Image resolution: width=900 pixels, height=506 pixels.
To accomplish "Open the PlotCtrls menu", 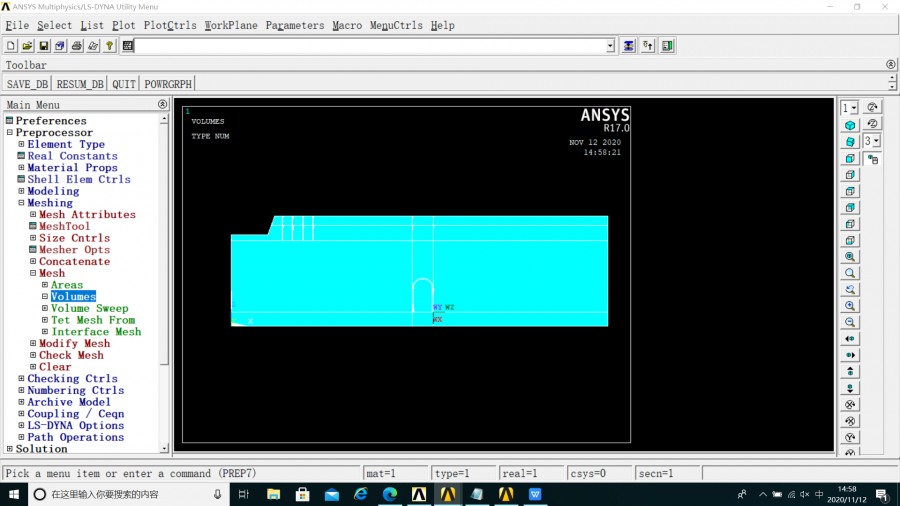I will (170, 25).
